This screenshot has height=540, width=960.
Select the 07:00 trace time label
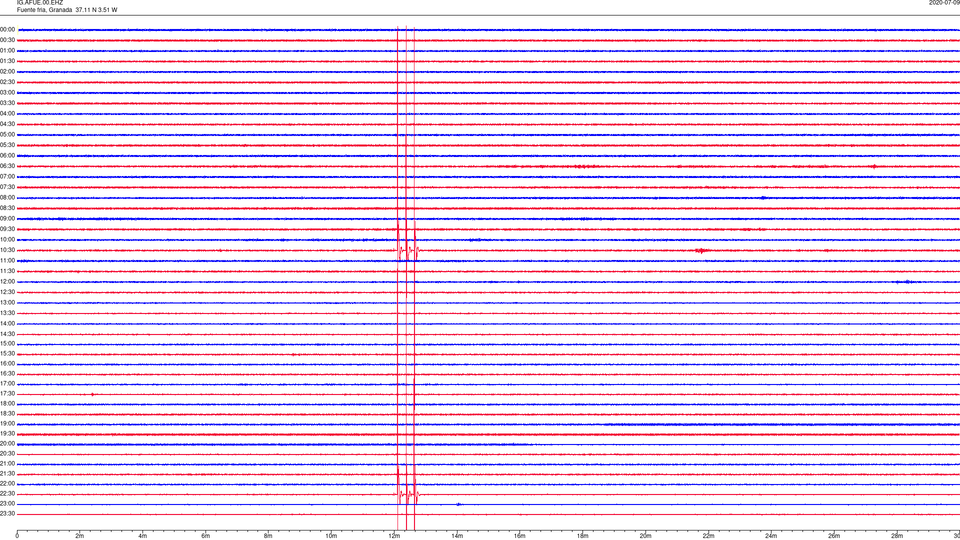pyautogui.click(x=7, y=176)
